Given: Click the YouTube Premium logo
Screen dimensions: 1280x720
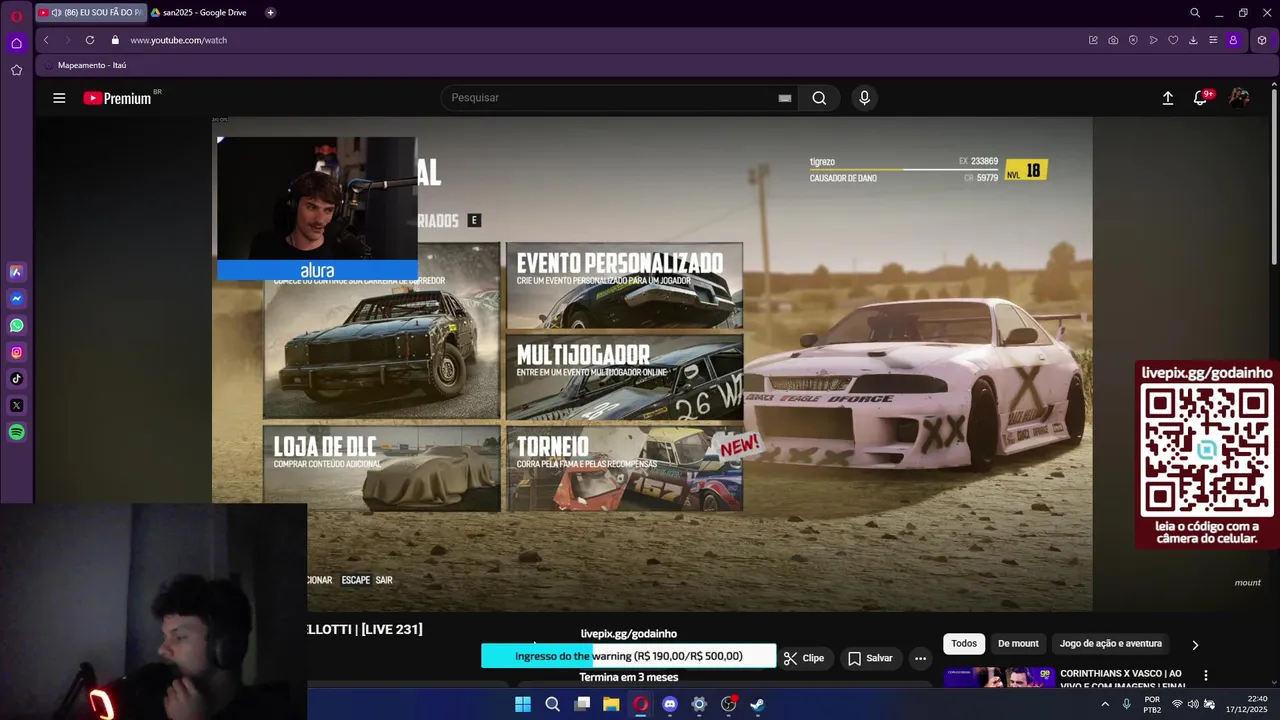Looking at the screenshot, I should pos(117,98).
